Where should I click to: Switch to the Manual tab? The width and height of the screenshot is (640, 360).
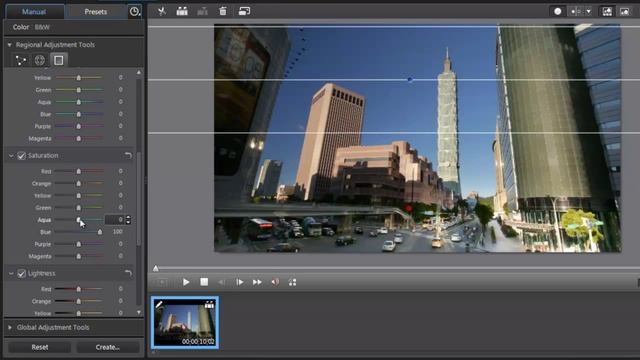tap(34, 11)
